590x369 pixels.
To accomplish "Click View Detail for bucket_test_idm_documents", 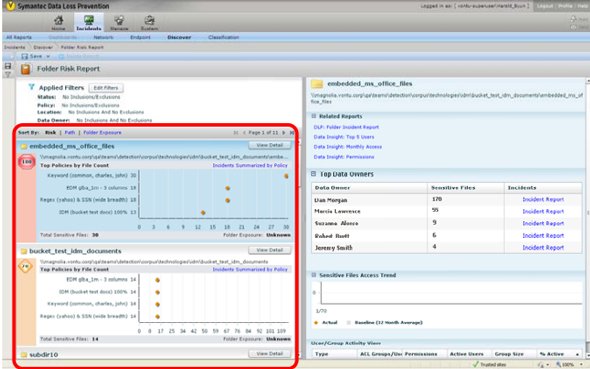I will pos(269,250).
